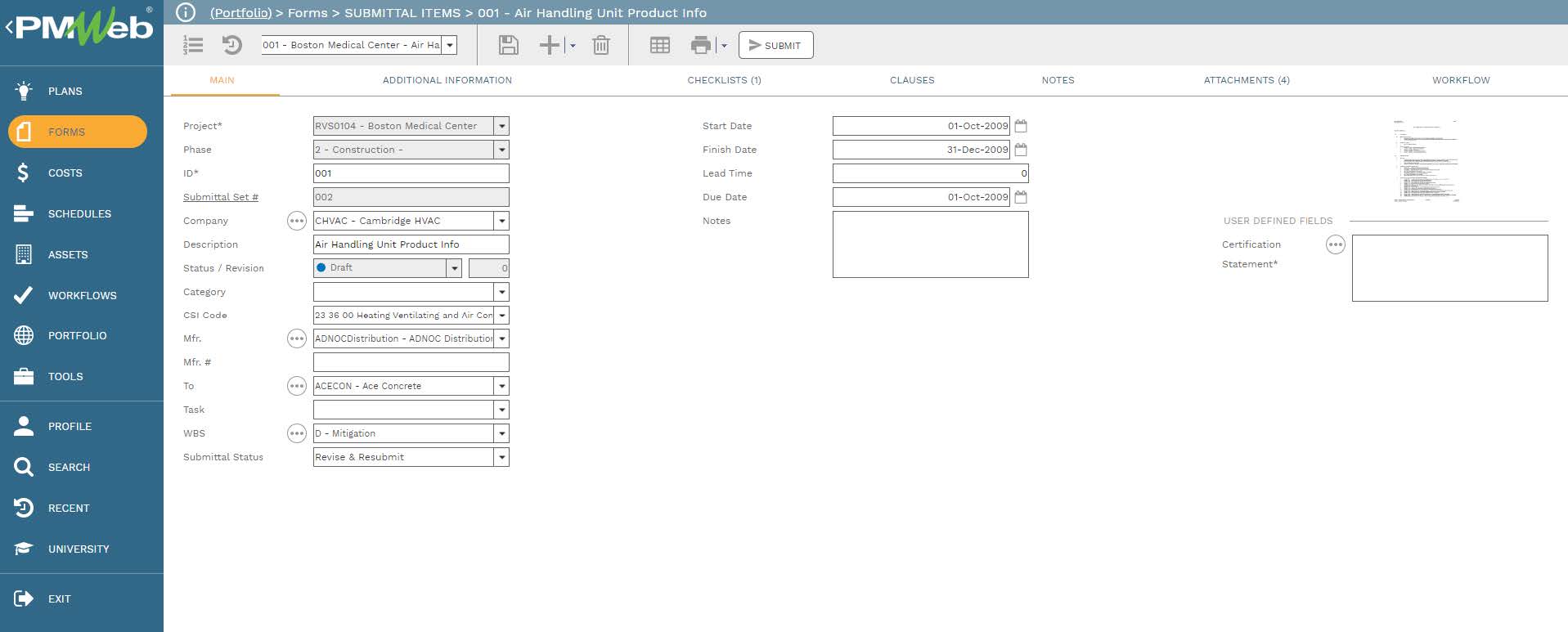Open the Forms module icon

[24, 132]
